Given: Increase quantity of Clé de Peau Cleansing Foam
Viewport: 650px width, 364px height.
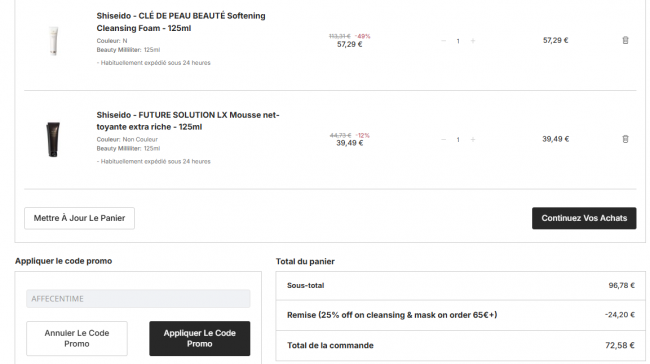Looking at the screenshot, I should click(473, 41).
